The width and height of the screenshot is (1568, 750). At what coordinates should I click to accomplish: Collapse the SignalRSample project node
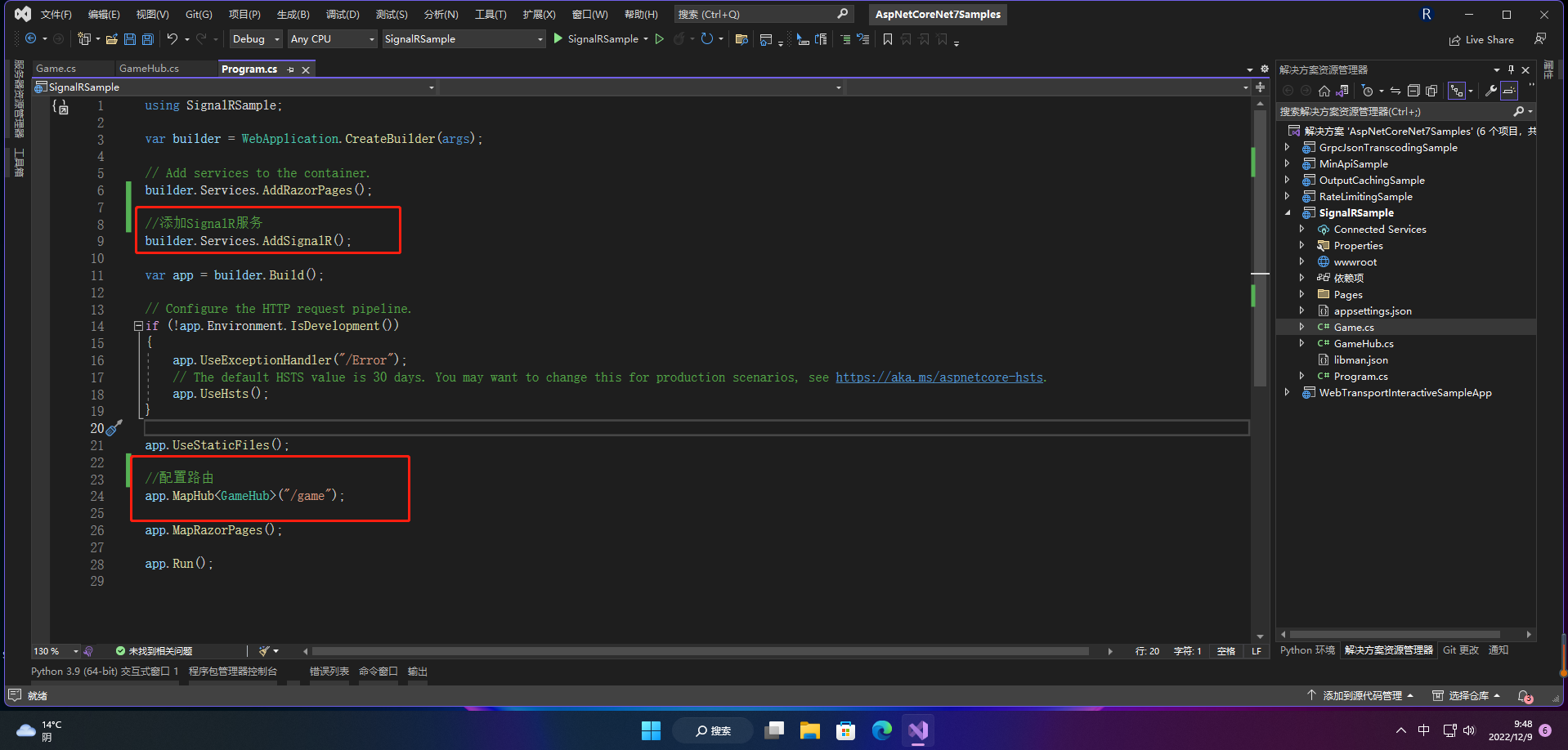point(1288,212)
